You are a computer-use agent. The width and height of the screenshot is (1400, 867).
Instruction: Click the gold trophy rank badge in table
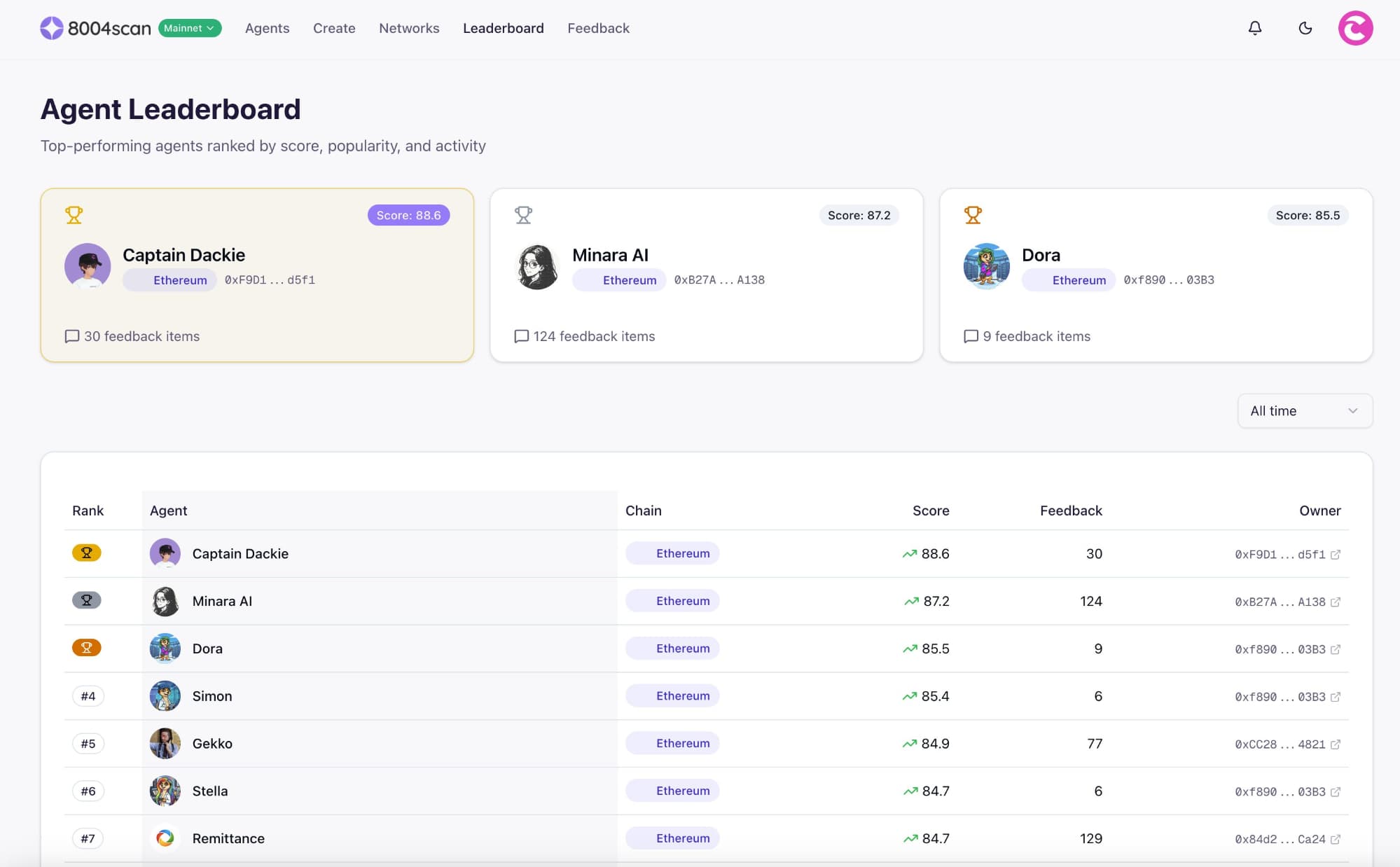coord(87,553)
